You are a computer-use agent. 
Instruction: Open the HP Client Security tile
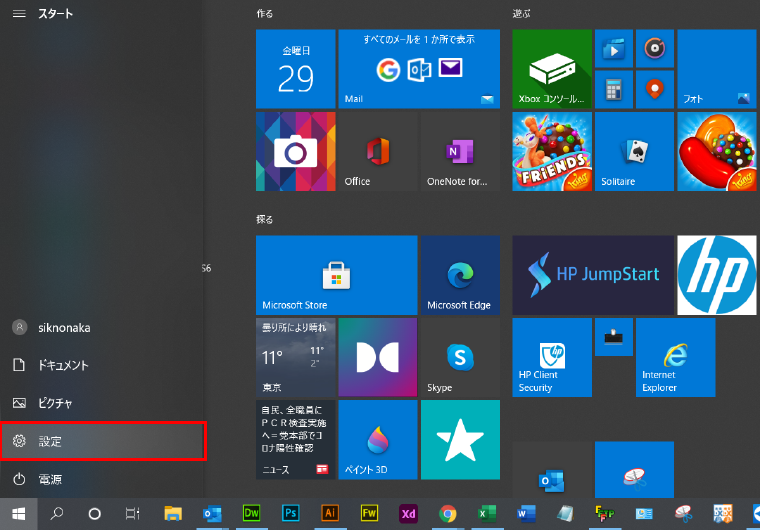(552, 357)
